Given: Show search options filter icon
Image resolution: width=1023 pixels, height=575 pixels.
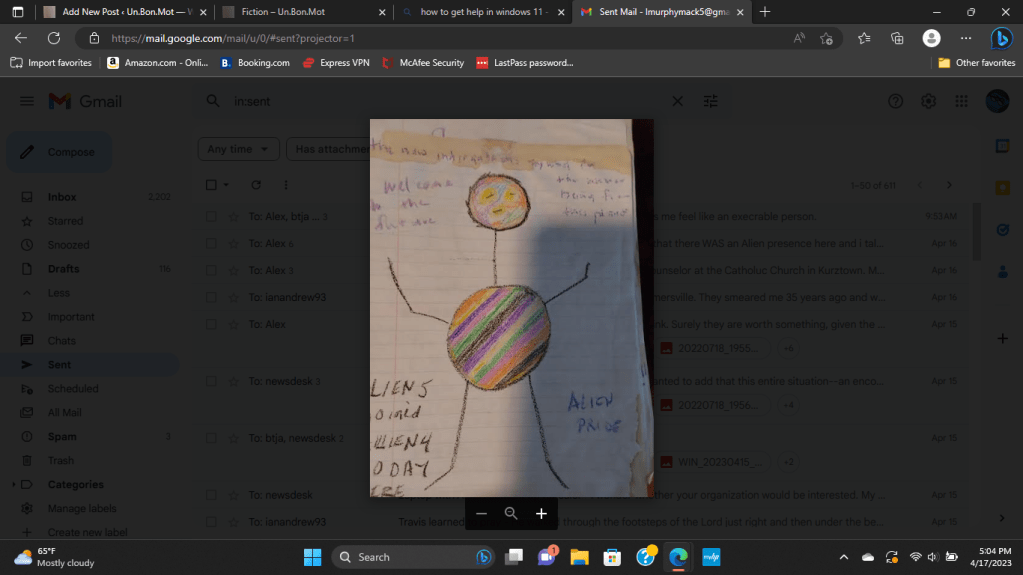Looking at the screenshot, I should (x=711, y=101).
